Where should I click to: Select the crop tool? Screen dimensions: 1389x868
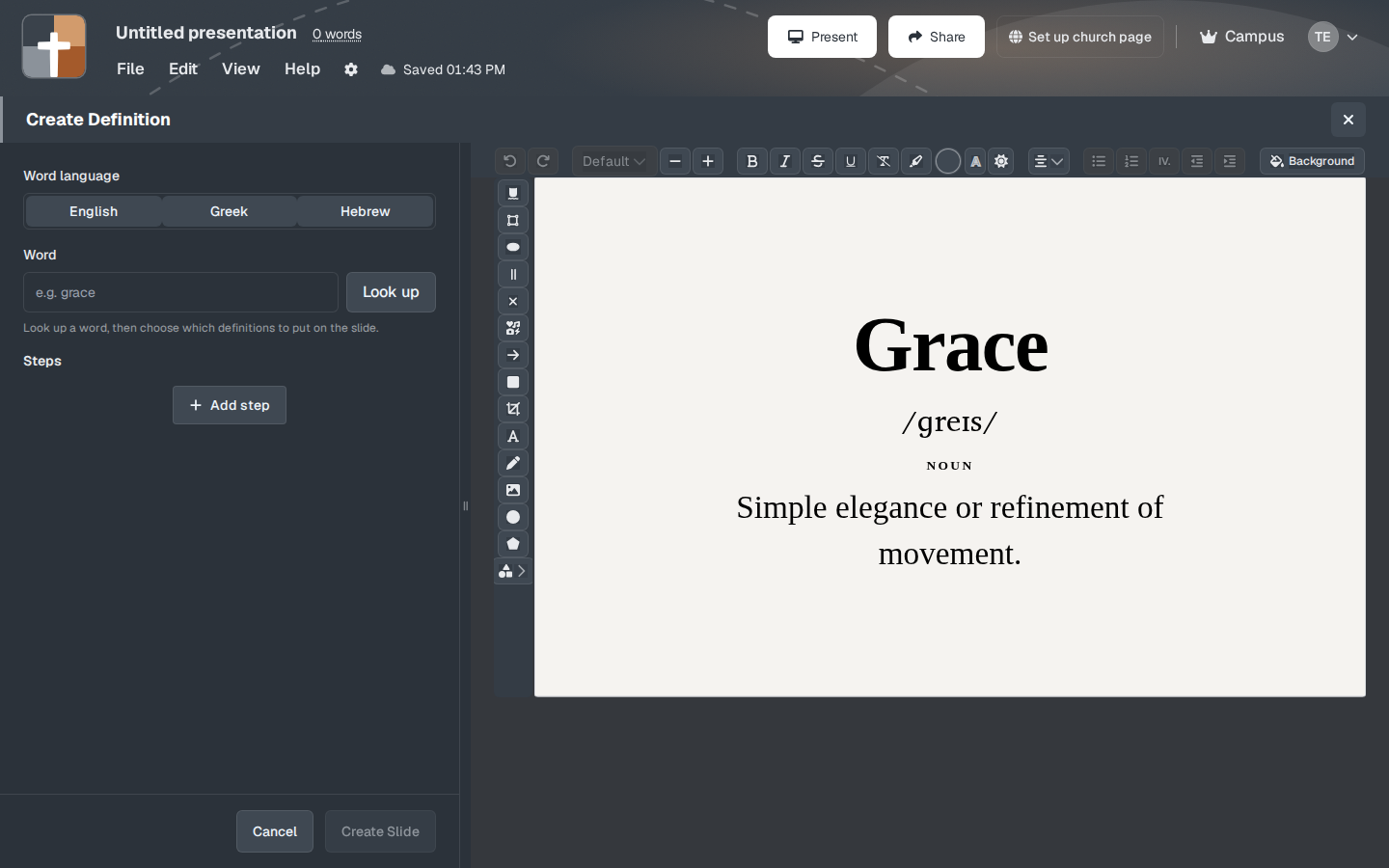[513, 409]
